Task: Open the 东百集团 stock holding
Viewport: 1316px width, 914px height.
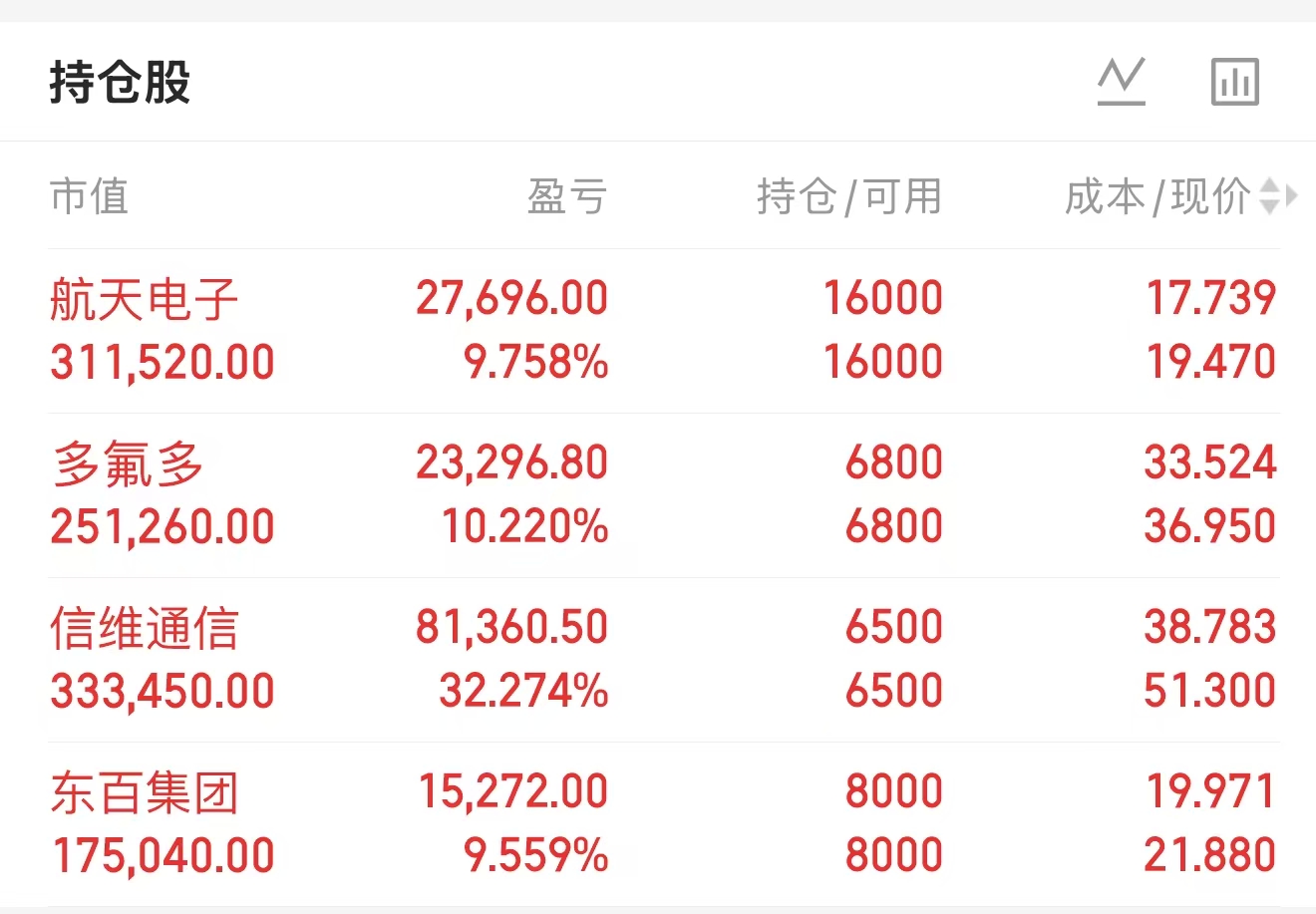Action: pyautogui.click(x=145, y=792)
